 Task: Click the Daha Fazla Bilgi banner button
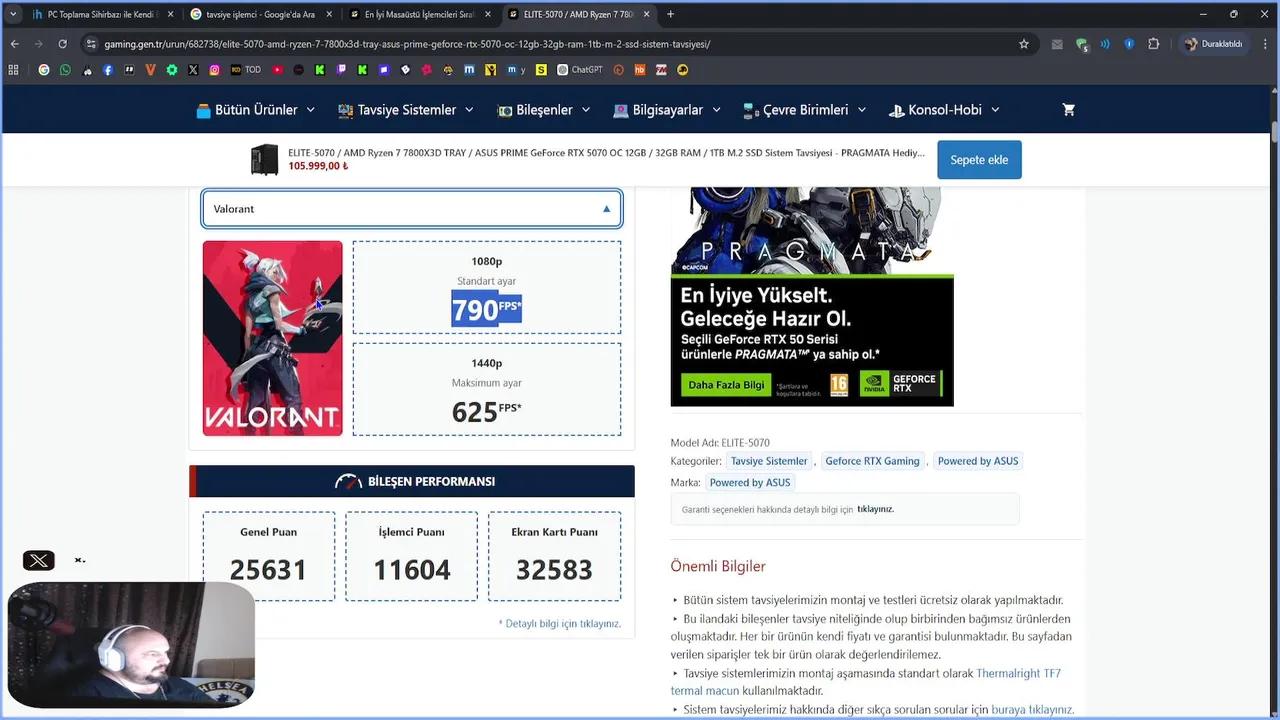[x=727, y=385]
